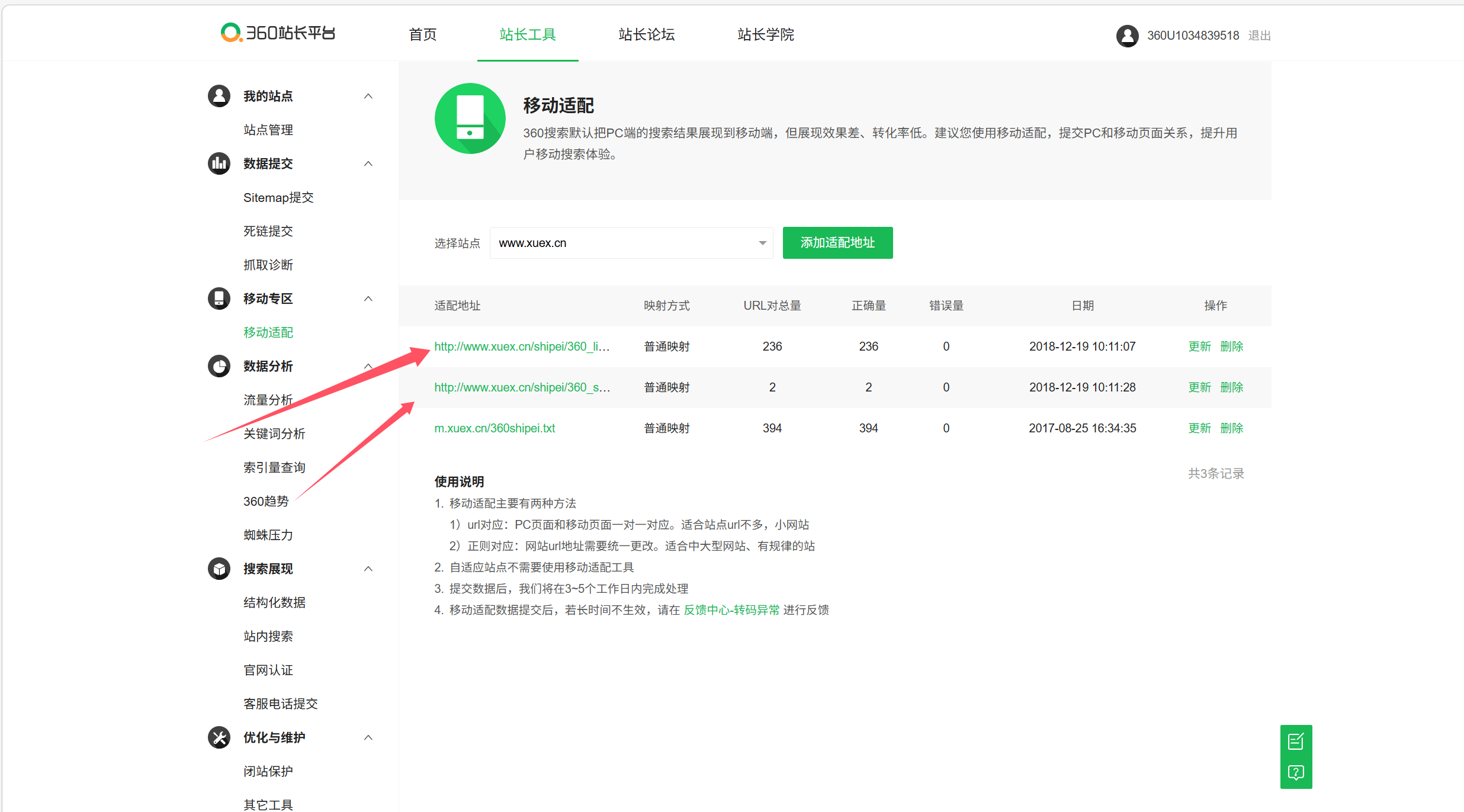Select 移动适配 in sidebar
The height and width of the screenshot is (812, 1464).
pos(268,332)
